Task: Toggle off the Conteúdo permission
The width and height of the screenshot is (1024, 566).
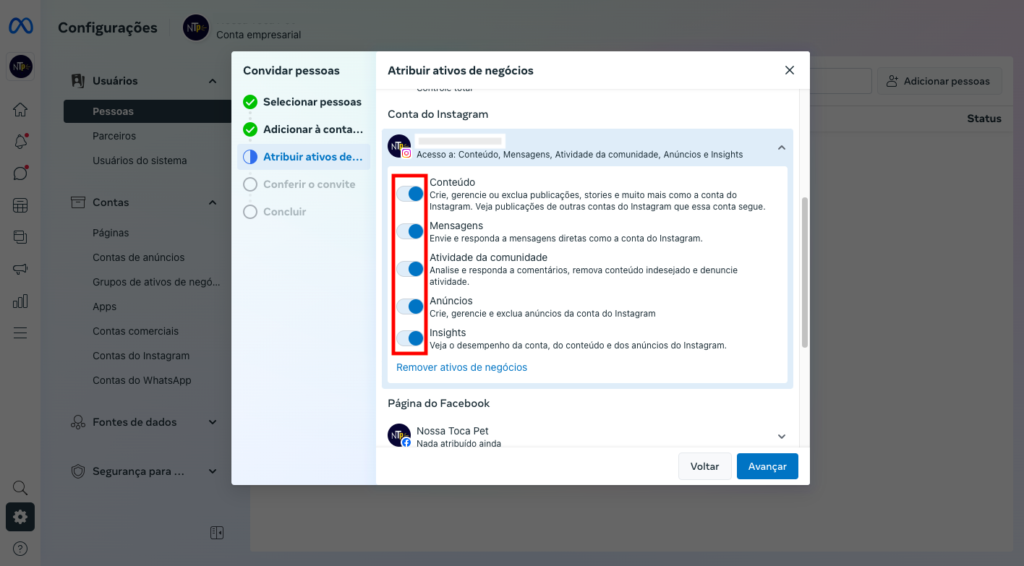Action: (x=411, y=194)
